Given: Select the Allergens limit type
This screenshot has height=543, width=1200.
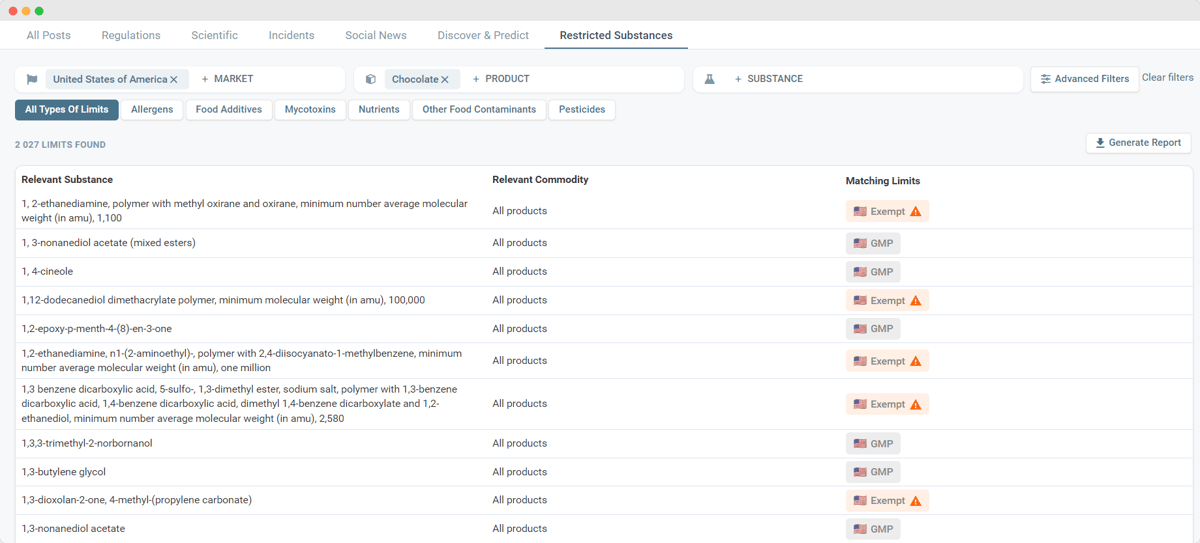Looking at the screenshot, I should click(152, 110).
